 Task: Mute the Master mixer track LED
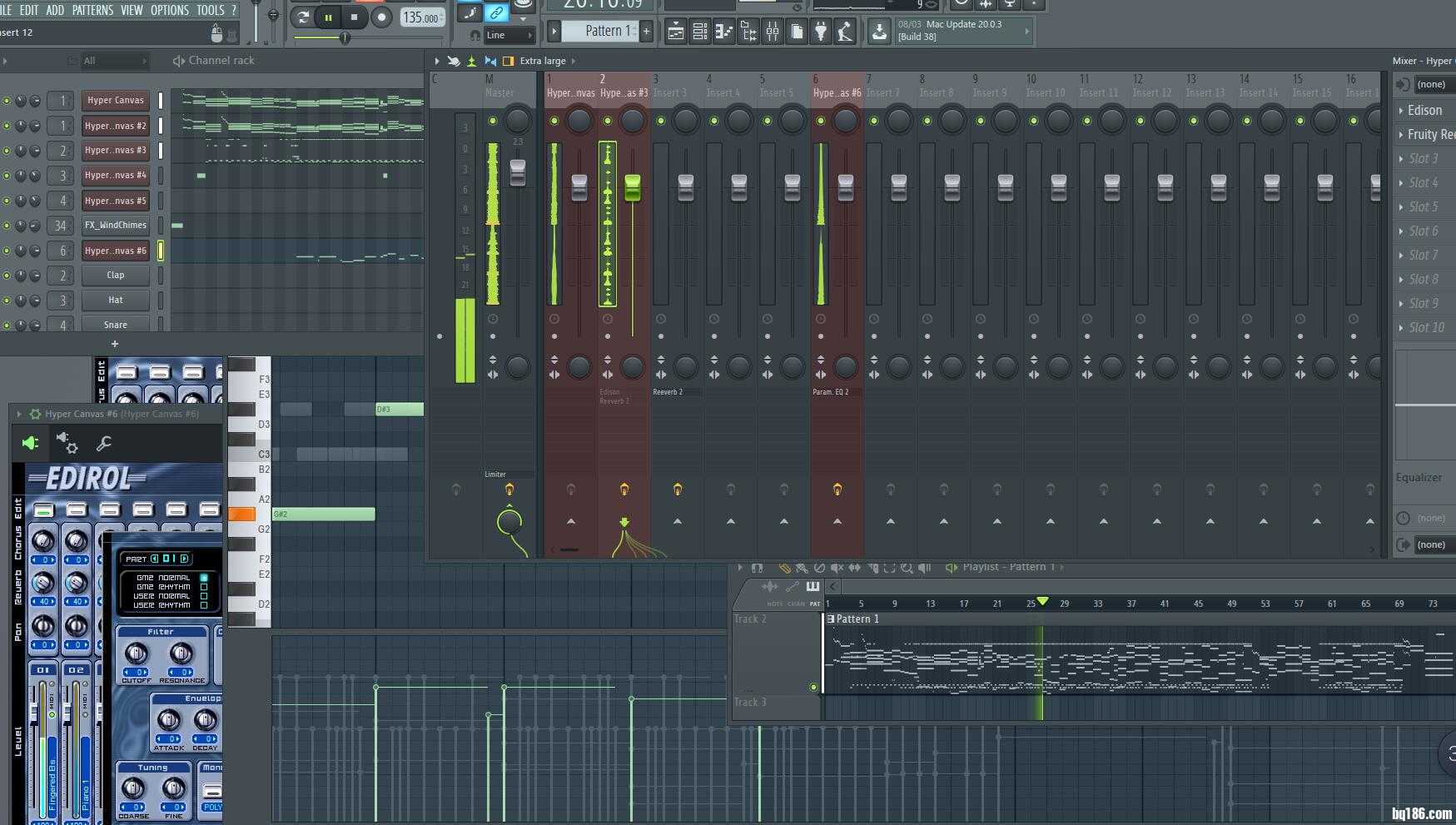click(493, 121)
